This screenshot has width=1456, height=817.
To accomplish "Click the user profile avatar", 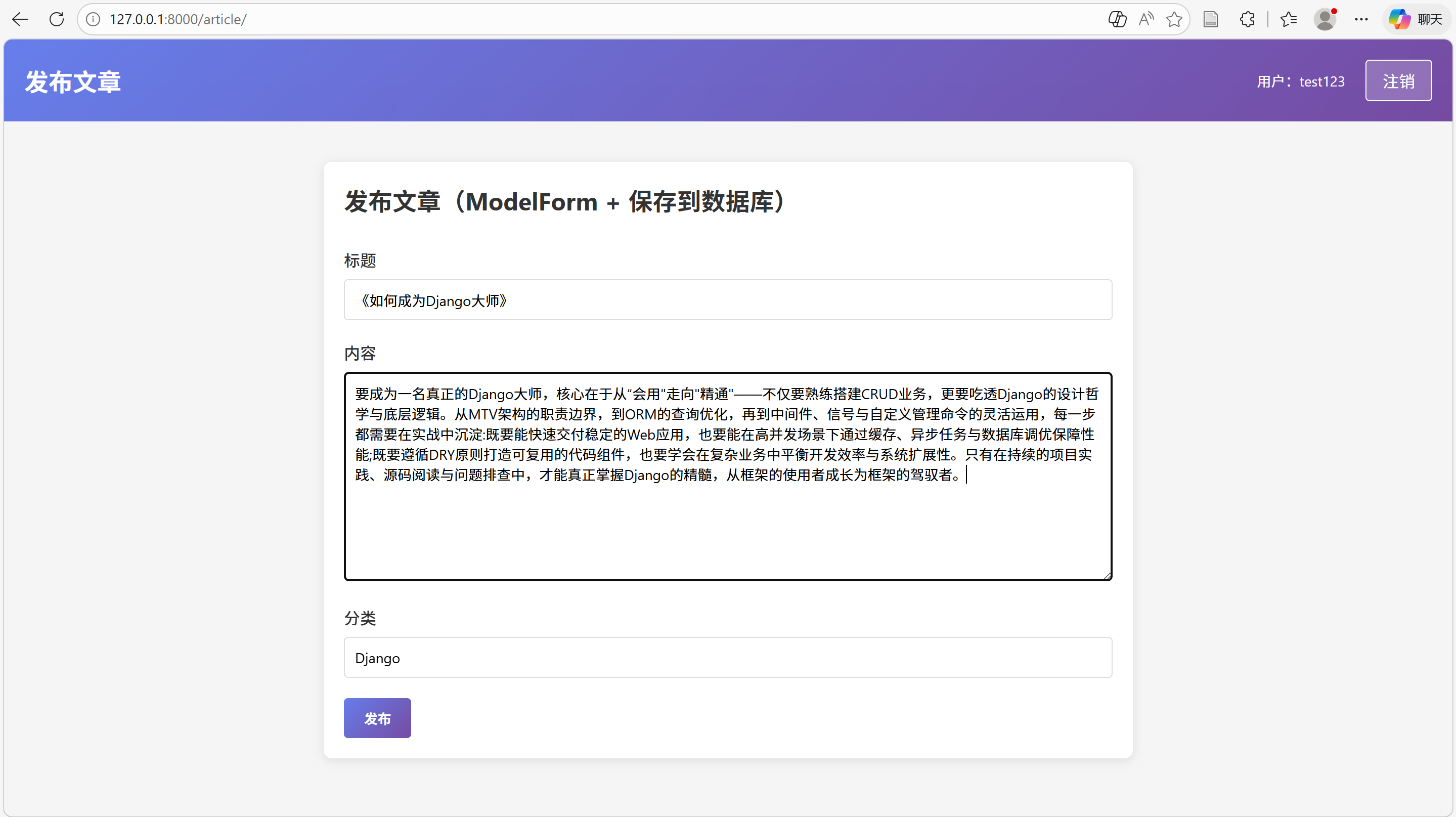I will (x=1325, y=19).
